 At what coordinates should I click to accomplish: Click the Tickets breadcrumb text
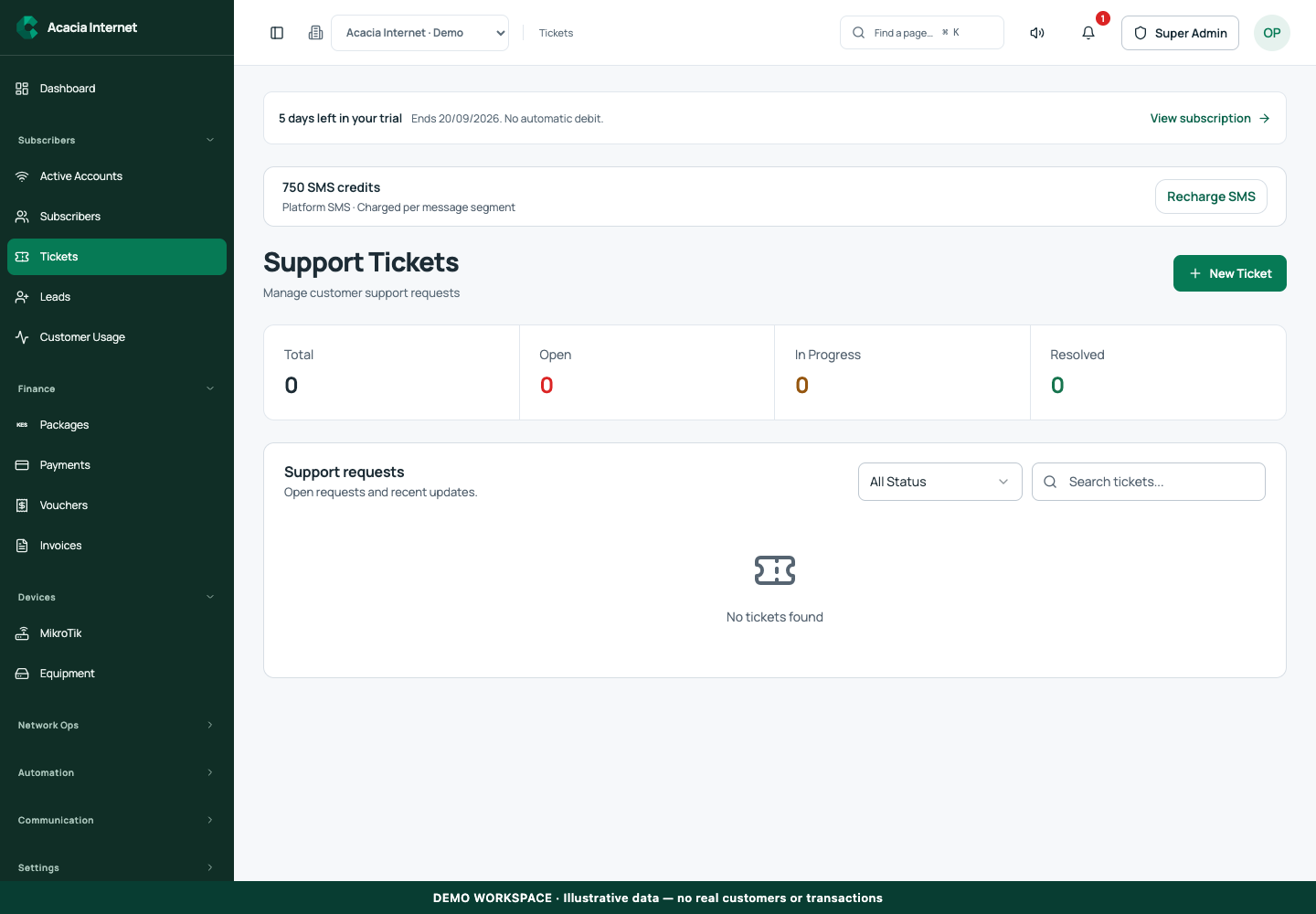556,33
